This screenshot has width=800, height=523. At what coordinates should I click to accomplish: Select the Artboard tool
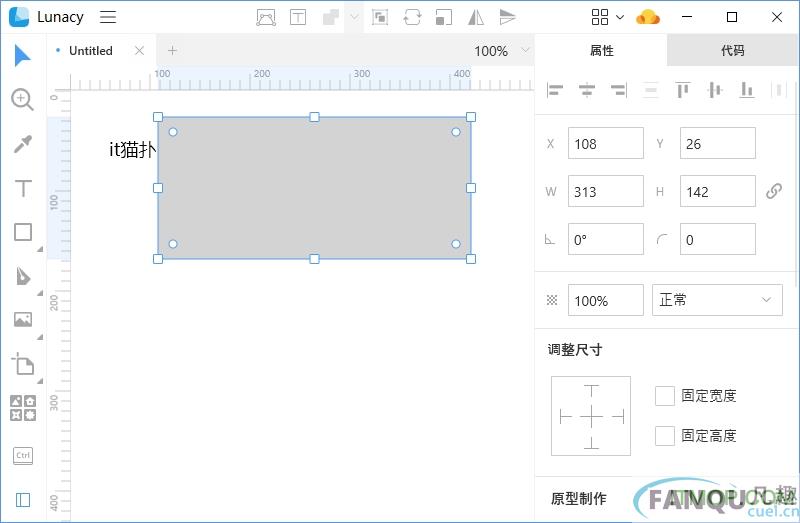coord(23,364)
